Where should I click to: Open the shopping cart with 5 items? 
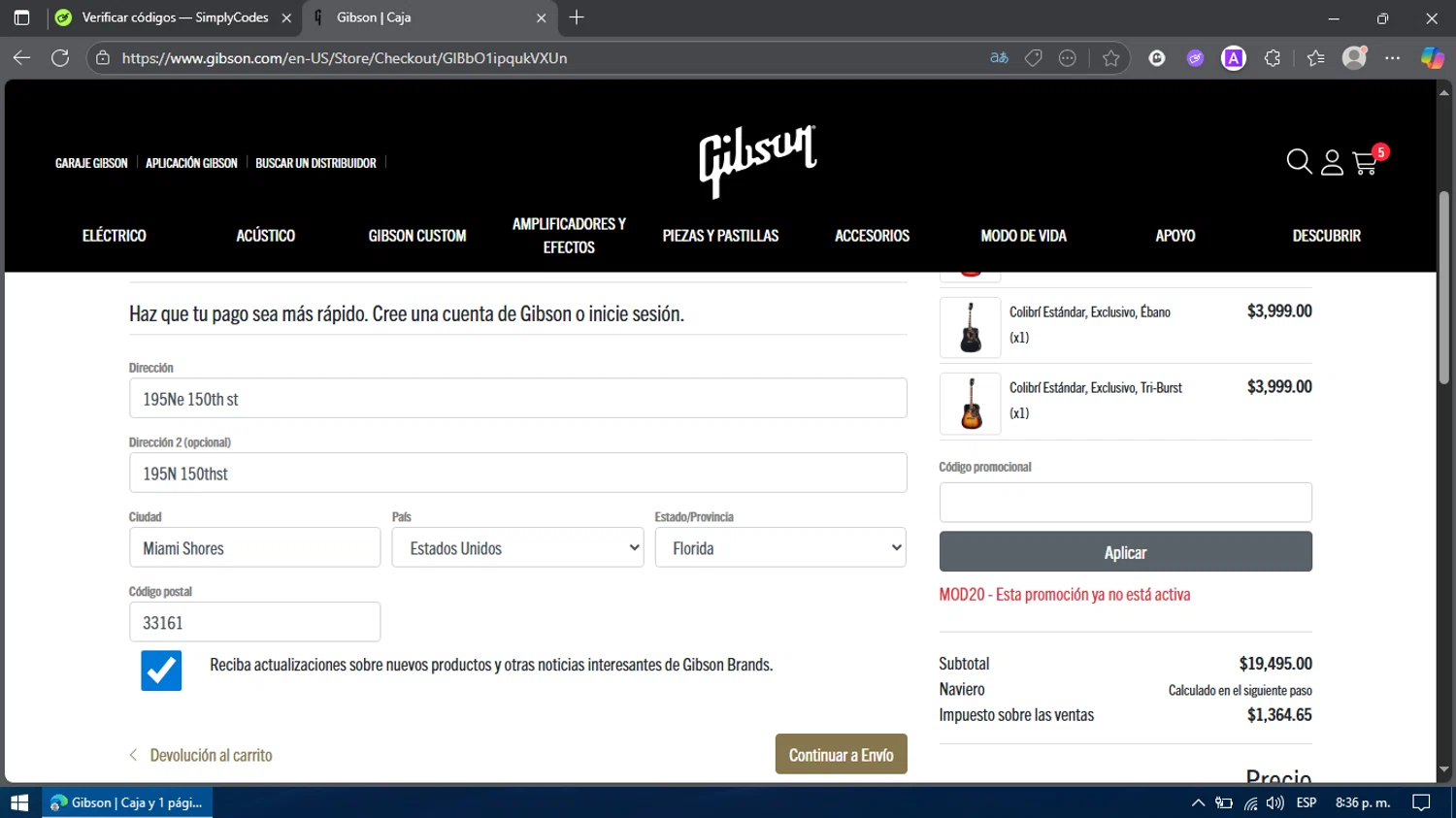[x=1365, y=162]
